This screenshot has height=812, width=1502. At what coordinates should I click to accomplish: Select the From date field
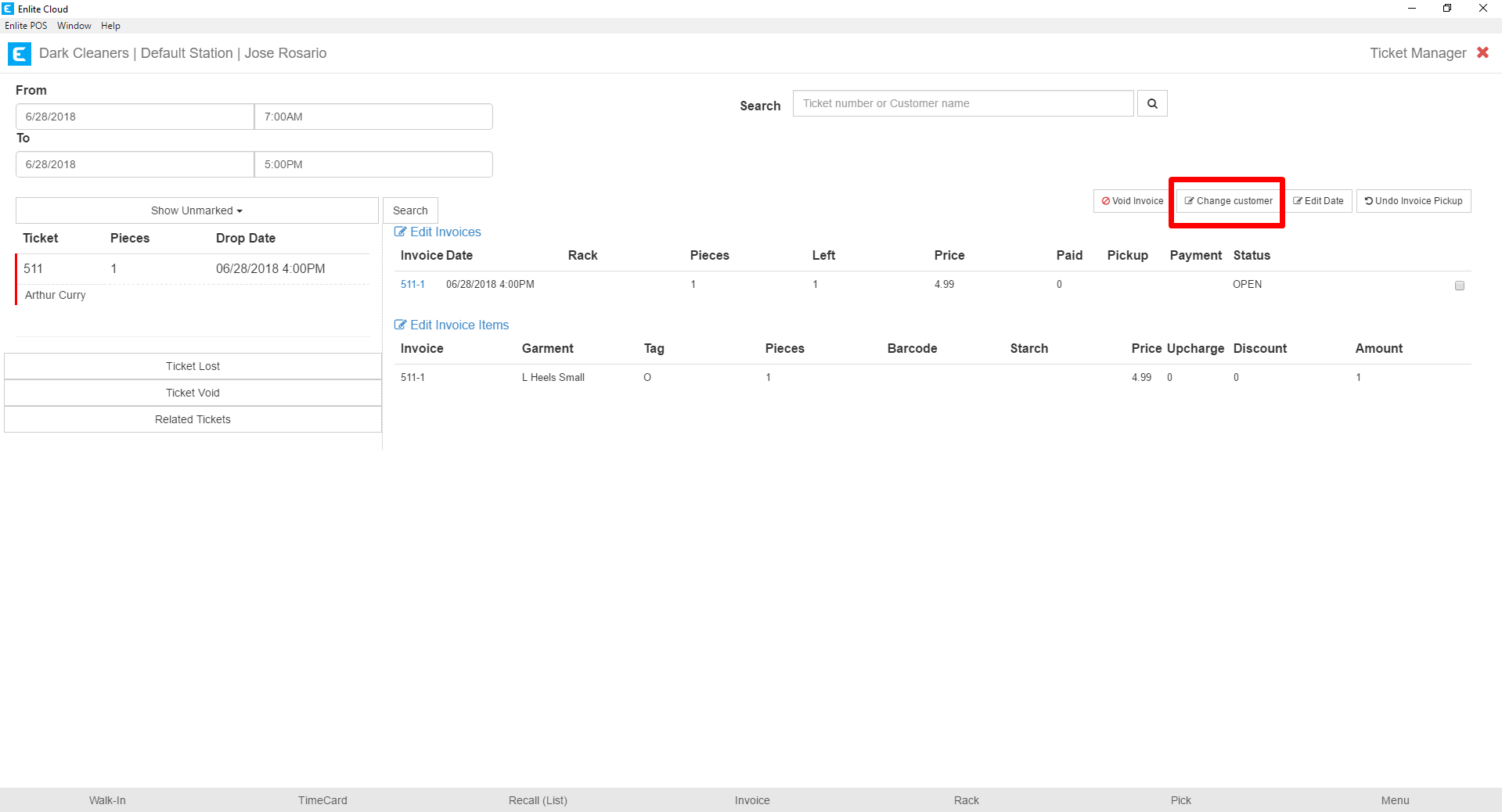click(x=135, y=117)
